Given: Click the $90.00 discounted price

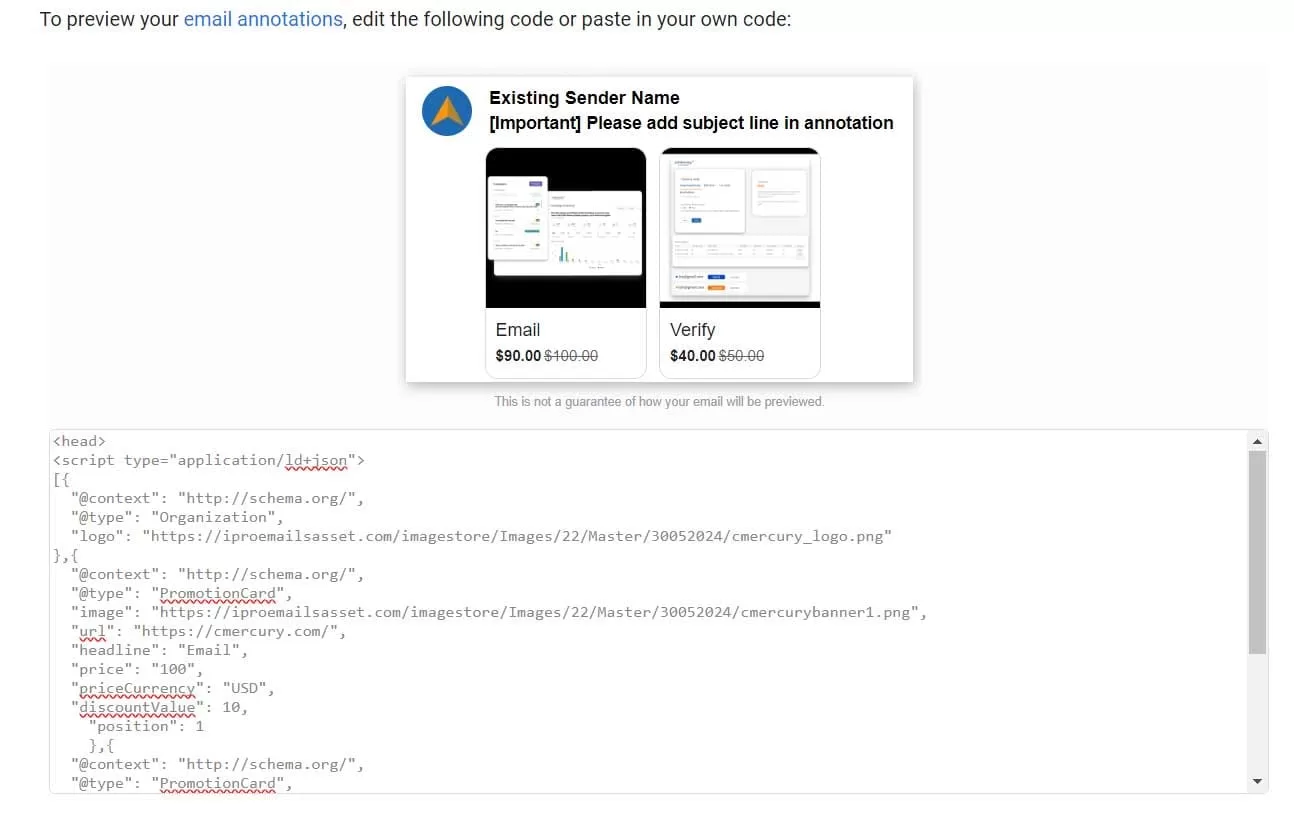Looking at the screenshot, I should point(518,356).
